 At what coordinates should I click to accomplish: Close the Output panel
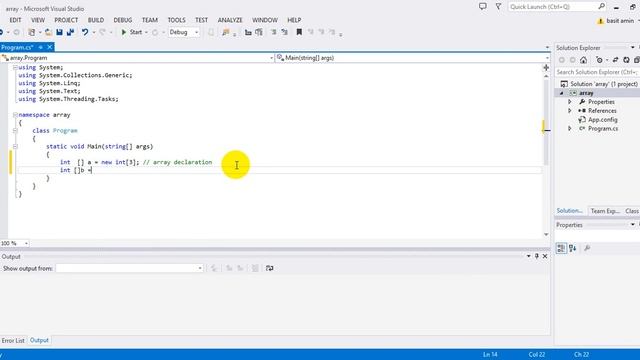[545, 256]
